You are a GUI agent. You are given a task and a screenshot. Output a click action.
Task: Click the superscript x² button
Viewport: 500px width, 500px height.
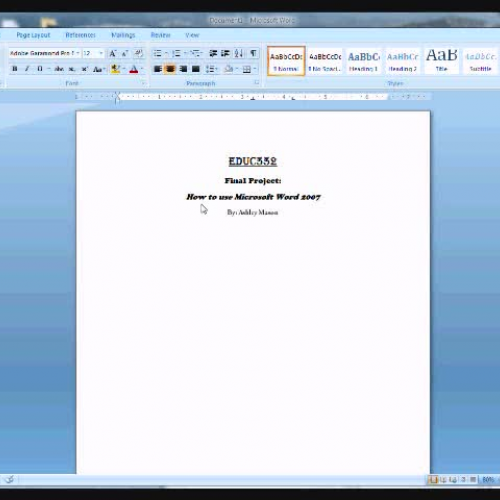click(x=84, y=69)
